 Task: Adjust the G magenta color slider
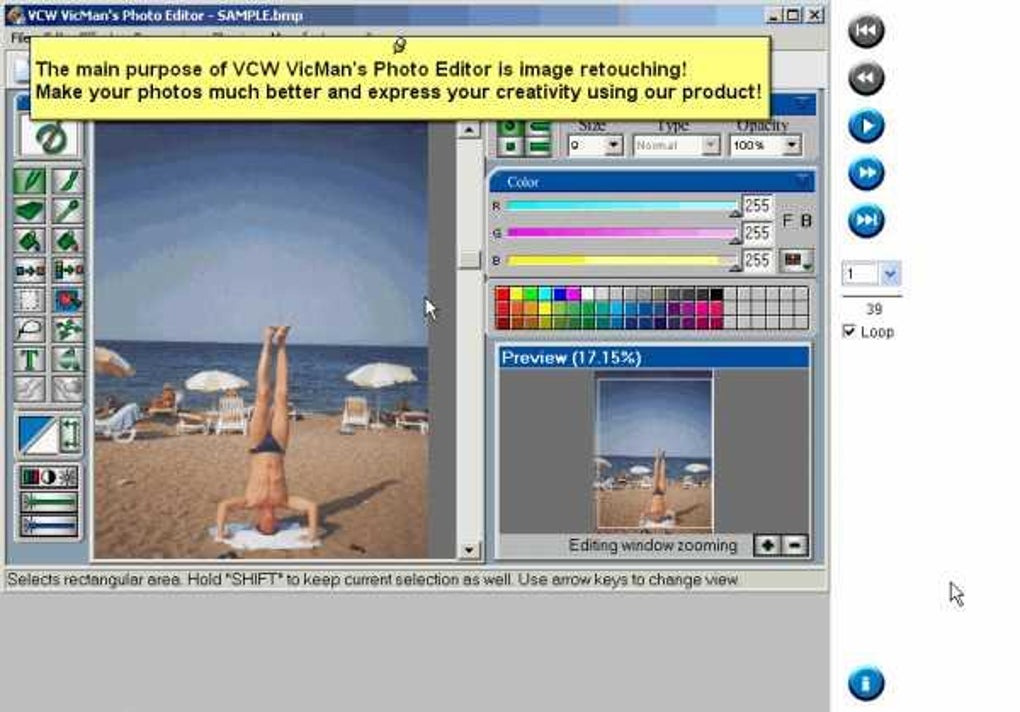[623, 233]
